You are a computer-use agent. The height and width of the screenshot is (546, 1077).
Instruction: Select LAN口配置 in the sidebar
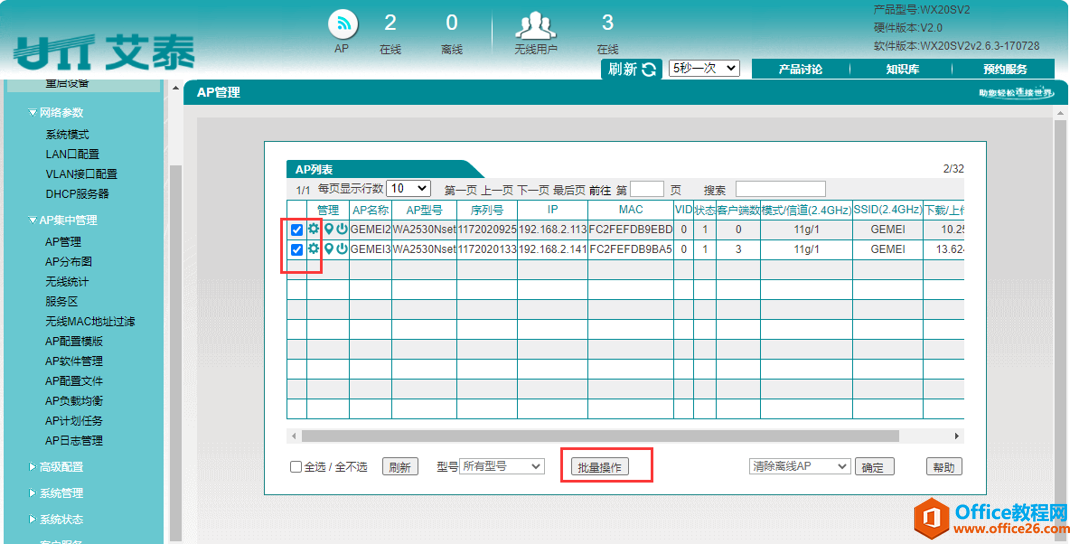coord(72,155)
